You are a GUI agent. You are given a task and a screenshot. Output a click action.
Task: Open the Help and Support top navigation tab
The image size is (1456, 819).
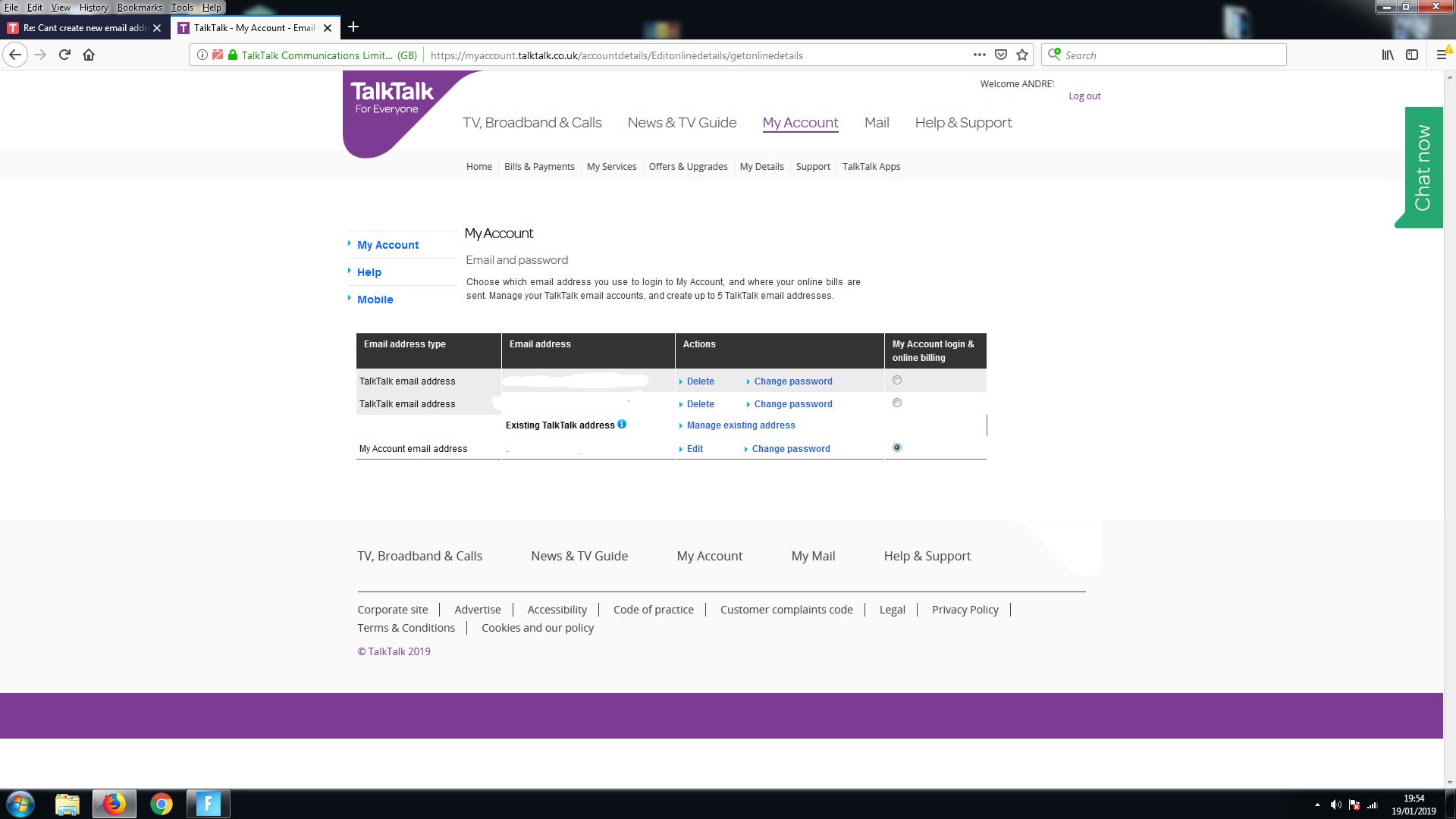click(x=963, y=122)
